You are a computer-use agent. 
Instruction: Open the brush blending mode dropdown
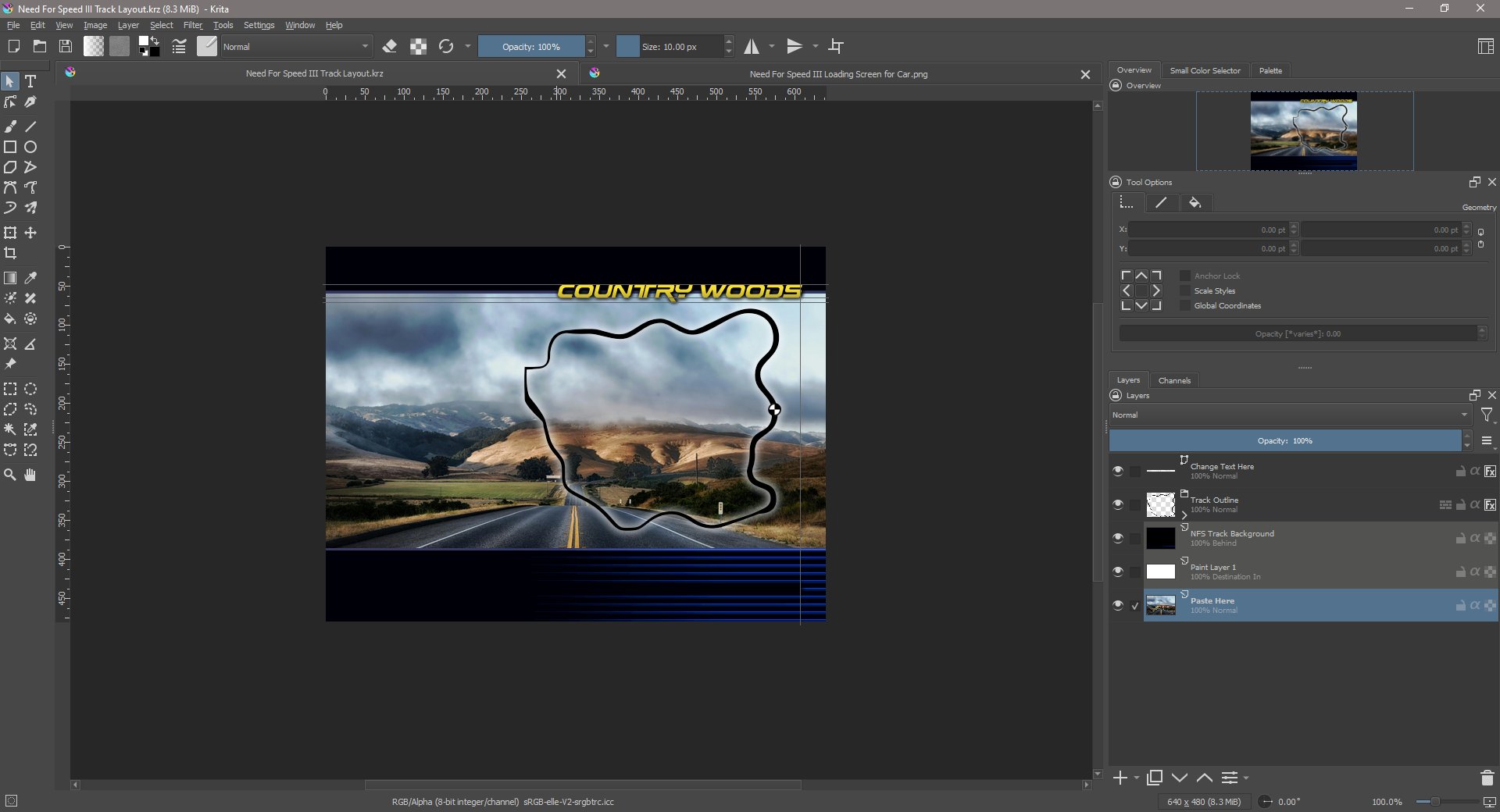(295, 47)
